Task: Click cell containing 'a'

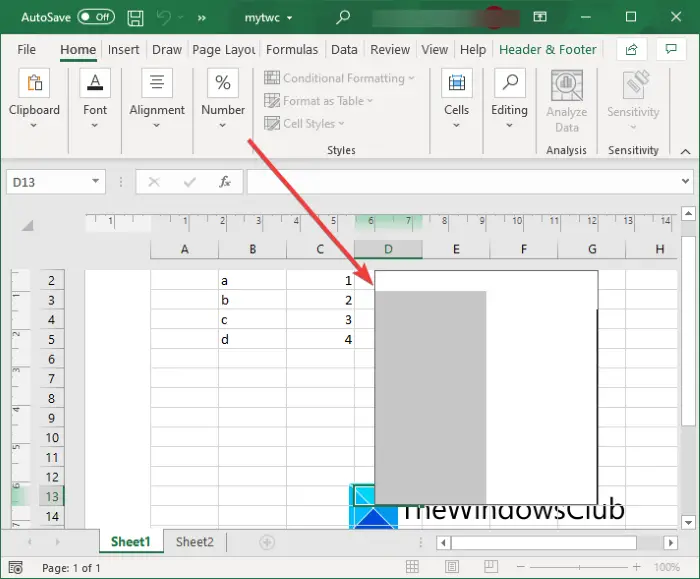Action: pyautogui.click(x=253, y=280)
